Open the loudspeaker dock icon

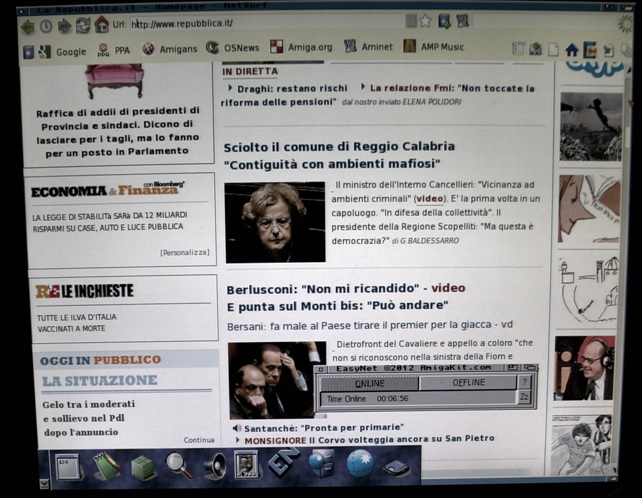[x=215, y=466]
